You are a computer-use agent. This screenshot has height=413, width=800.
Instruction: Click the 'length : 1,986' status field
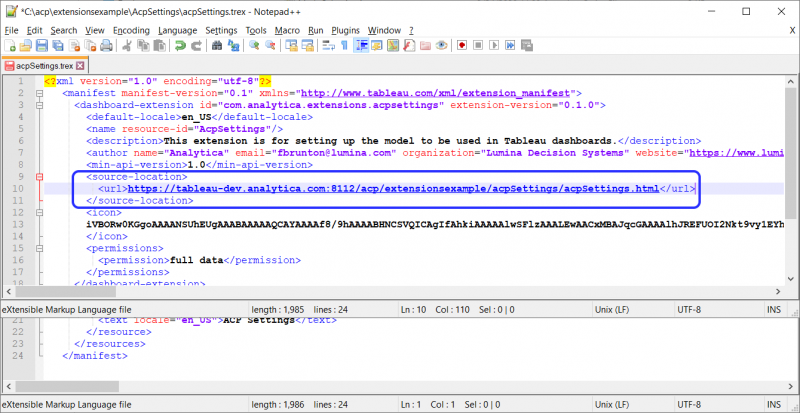tap(278, 404)
